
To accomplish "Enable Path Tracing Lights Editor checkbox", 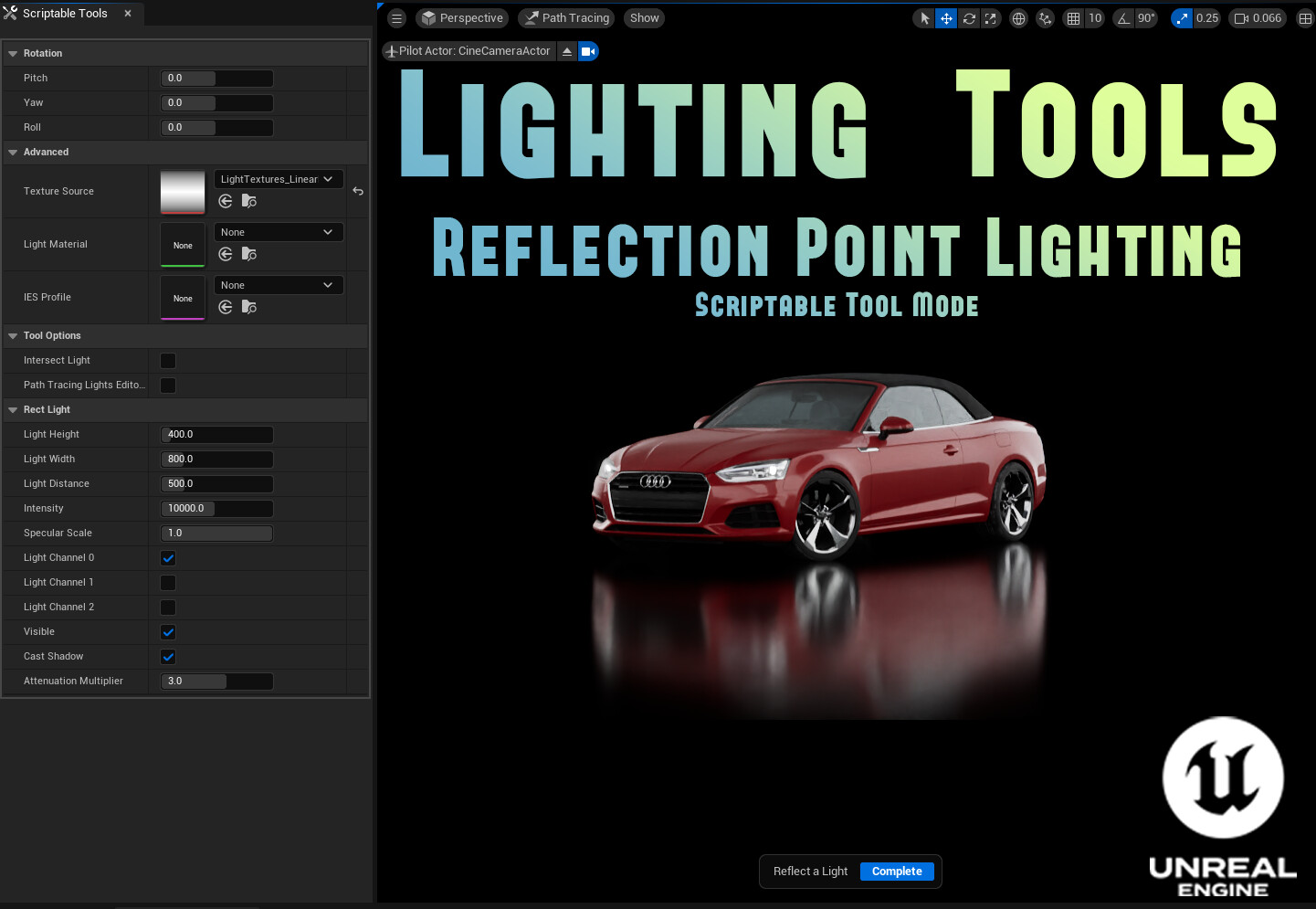I will click(x=168, y=386).
